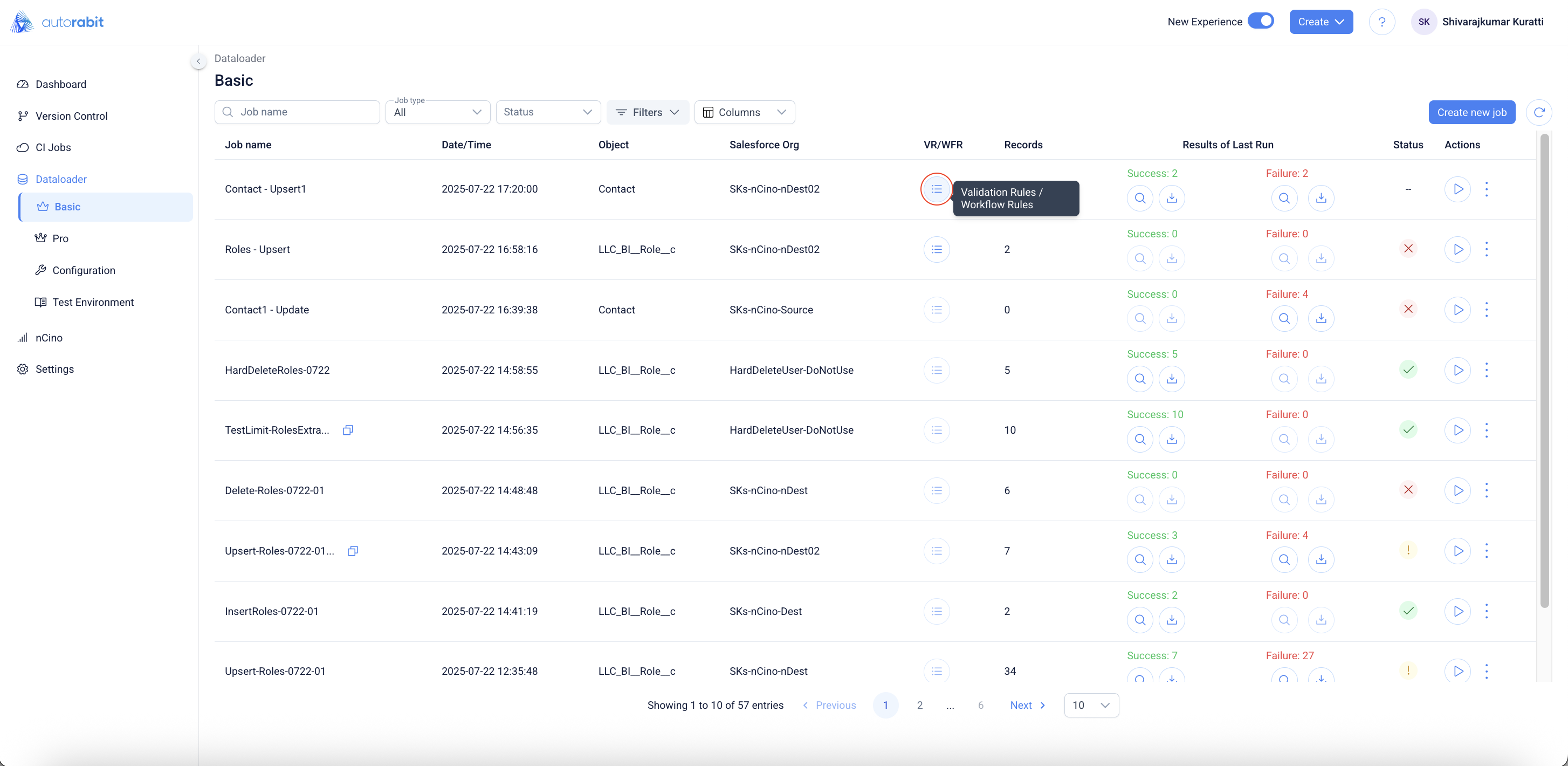Click copy icon next to TestLimit-RolesExtra job
The width and height of the screenshot is (1568, 766).
click(348, 430)
